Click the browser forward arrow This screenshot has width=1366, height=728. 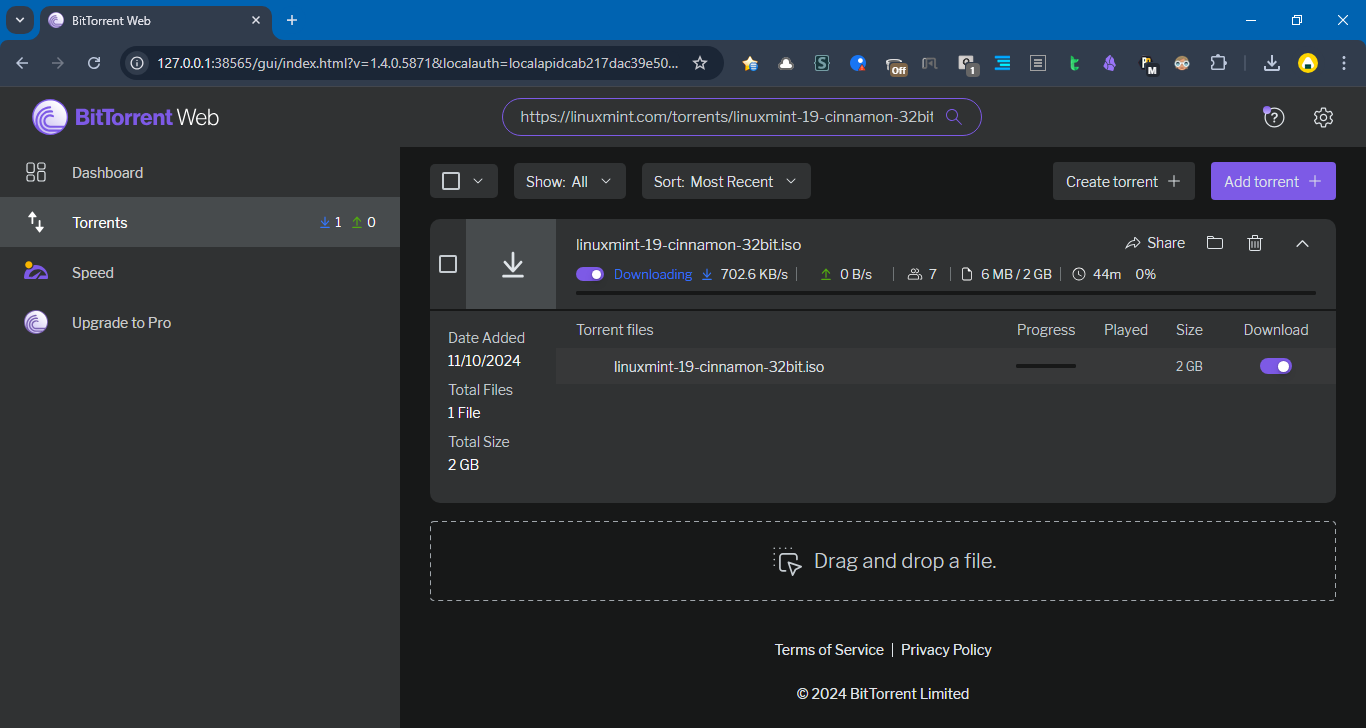tap(58, 63)
